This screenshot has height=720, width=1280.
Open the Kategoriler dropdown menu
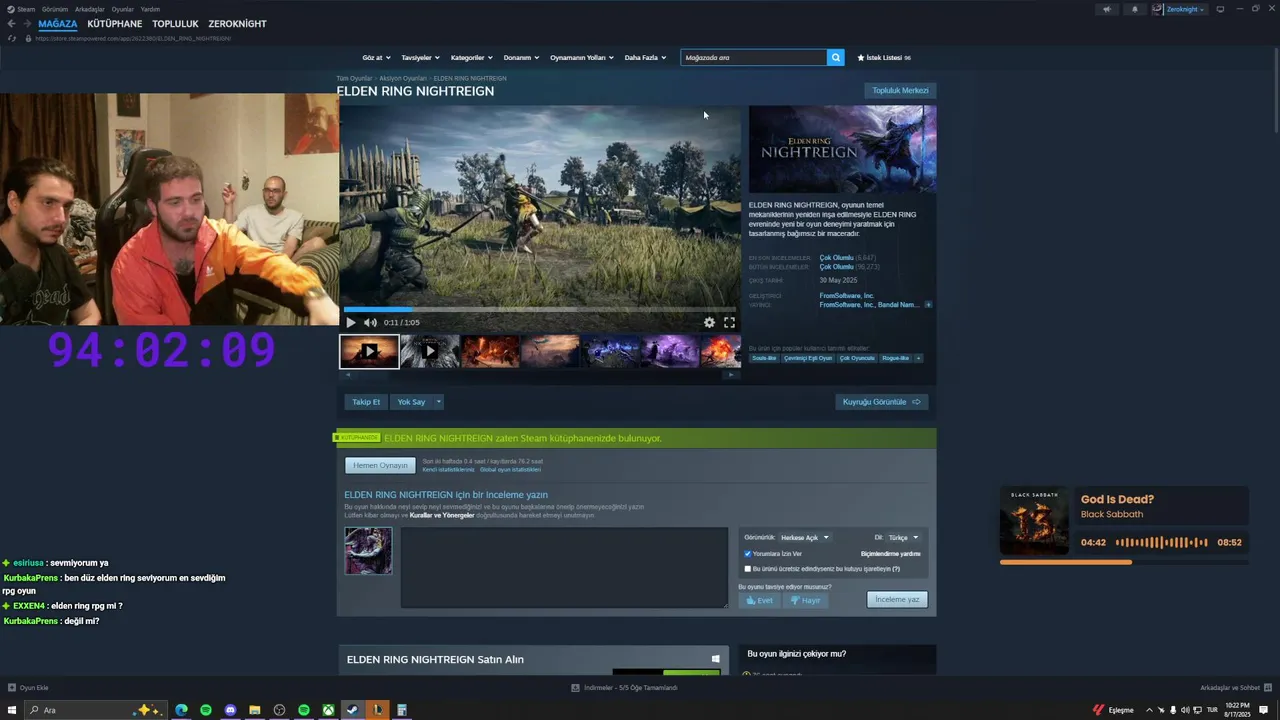(x=471, y=58)
